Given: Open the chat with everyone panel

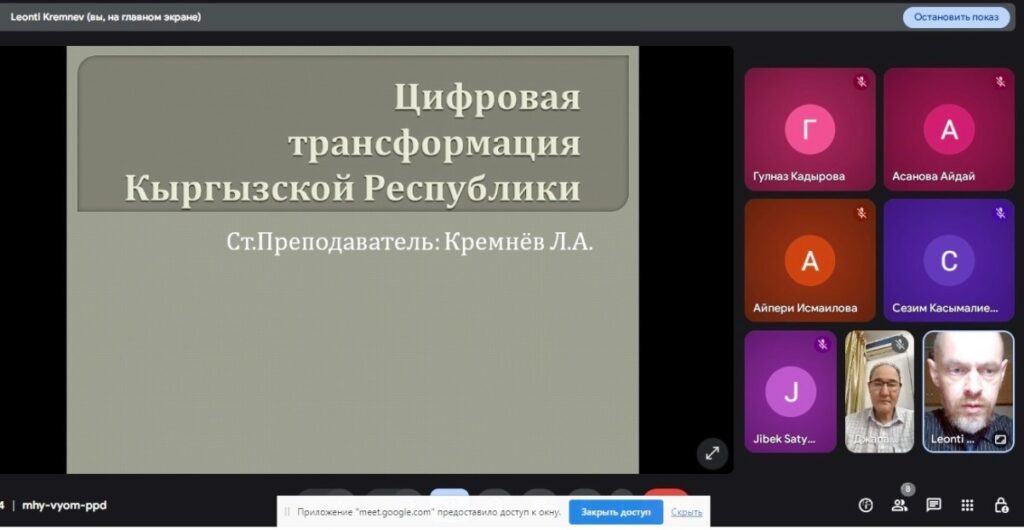Looking at the screenshot, I should (x=933, y=505).
